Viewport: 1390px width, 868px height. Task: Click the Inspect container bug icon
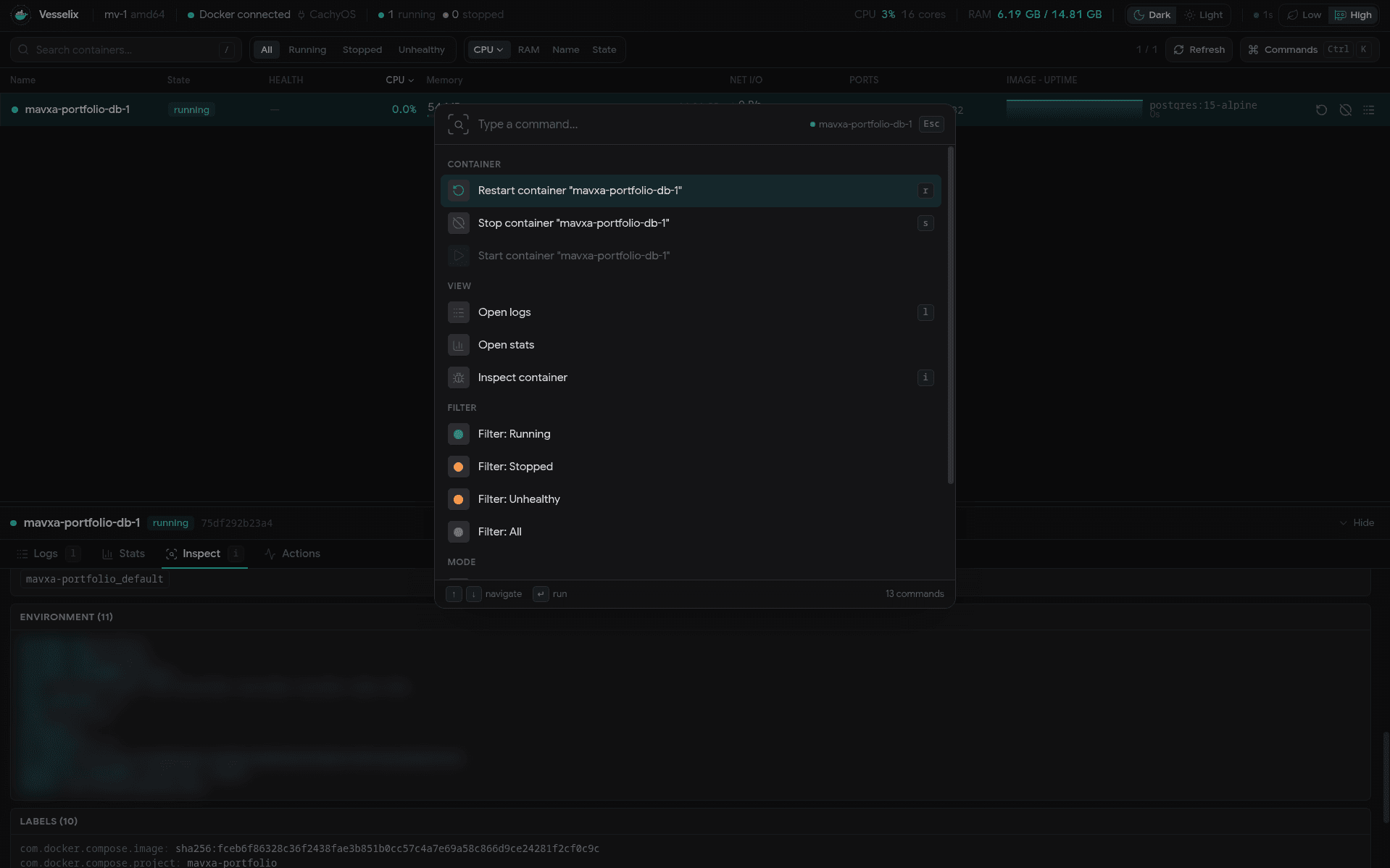[459, 377]
